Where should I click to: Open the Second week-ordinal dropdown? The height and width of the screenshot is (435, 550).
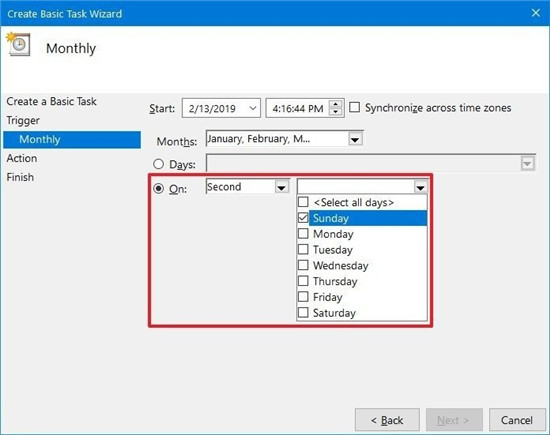(x=281, y=188)
